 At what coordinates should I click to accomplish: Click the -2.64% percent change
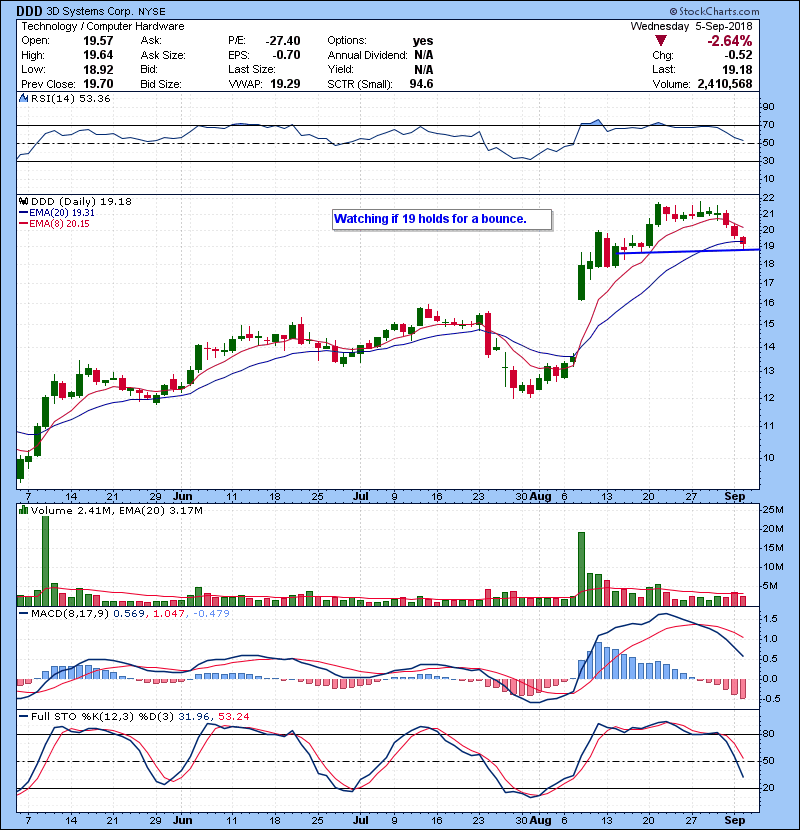click(x=730, y=41)
